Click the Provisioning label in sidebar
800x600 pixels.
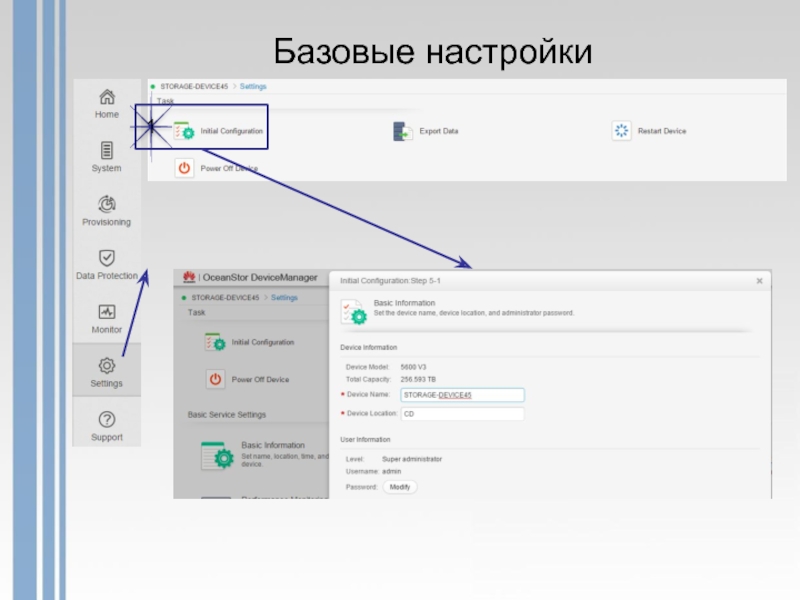point(107,222)
